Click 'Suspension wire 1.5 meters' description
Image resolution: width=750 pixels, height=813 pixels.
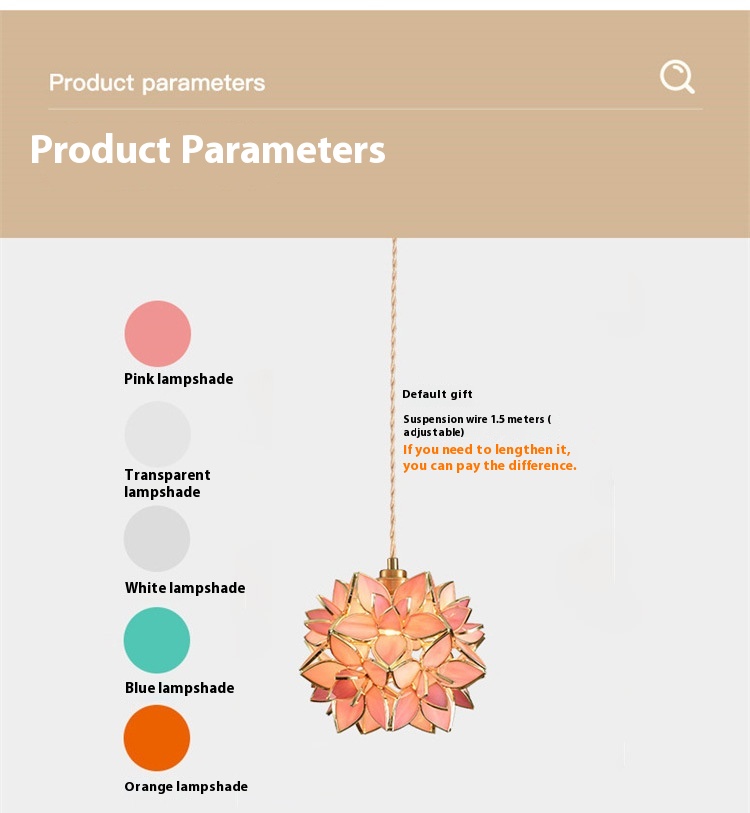click(x=477, y=426)
